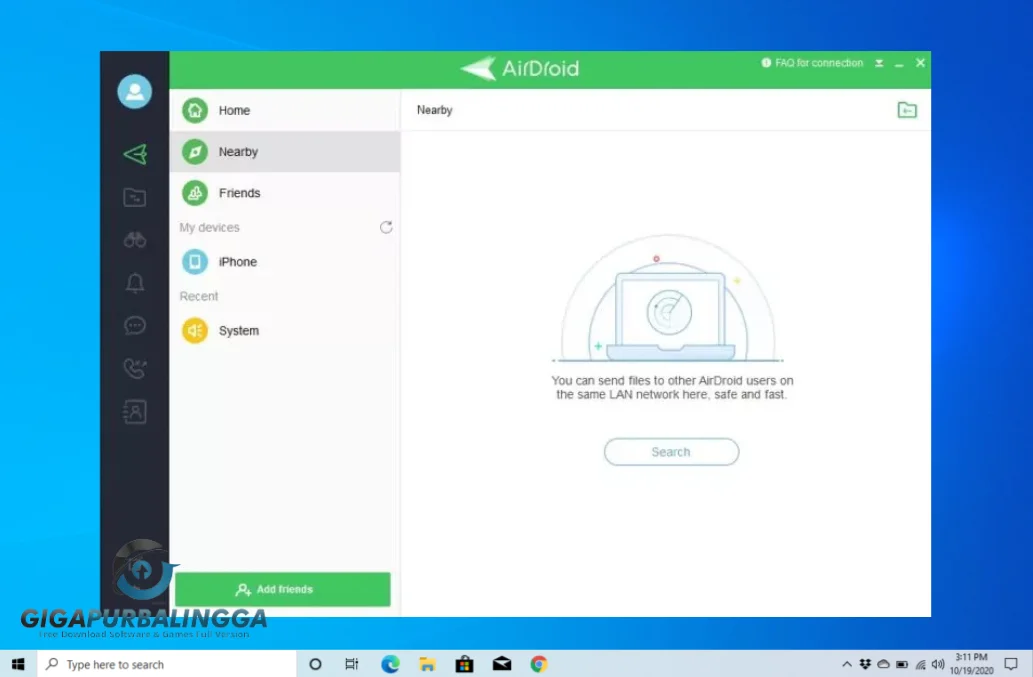
Task: Minimize the AirDroid window
Action: (x=899, y=63)
